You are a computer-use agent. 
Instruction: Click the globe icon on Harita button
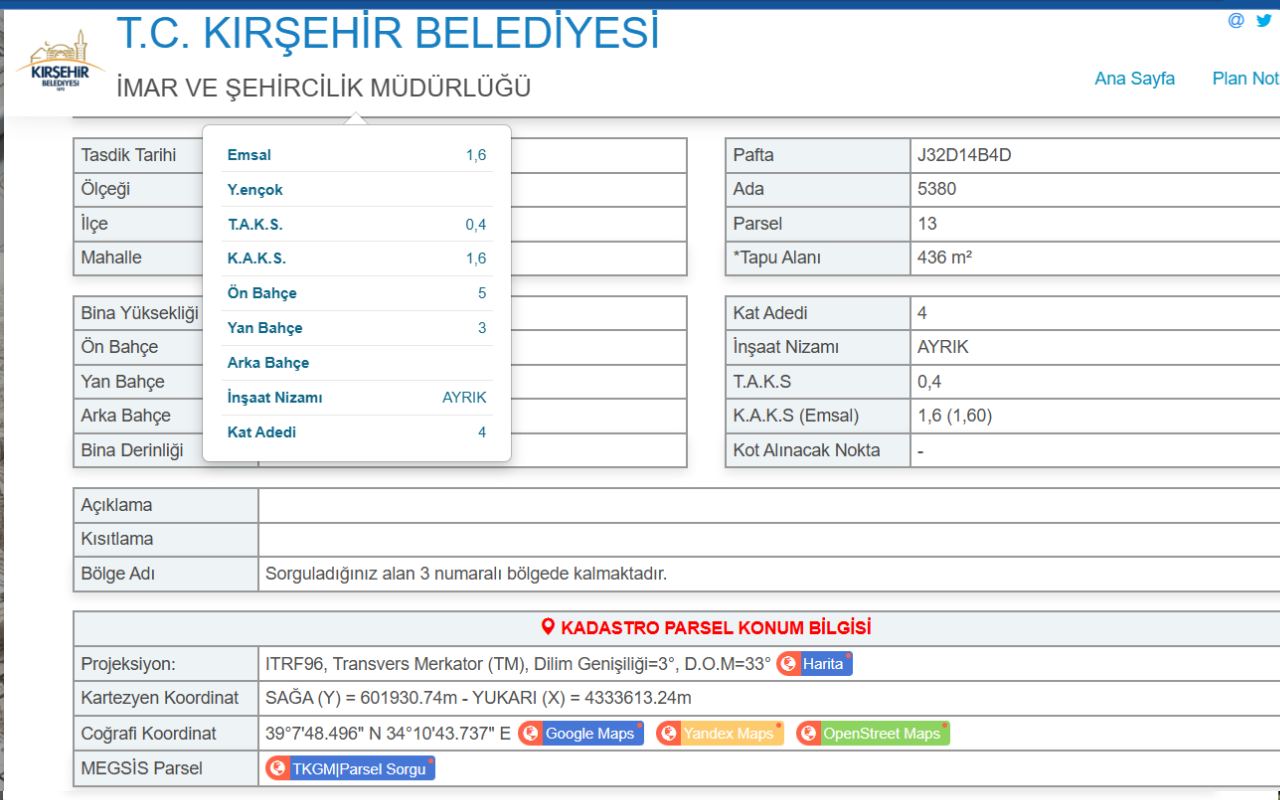click(x=789, y=664)
